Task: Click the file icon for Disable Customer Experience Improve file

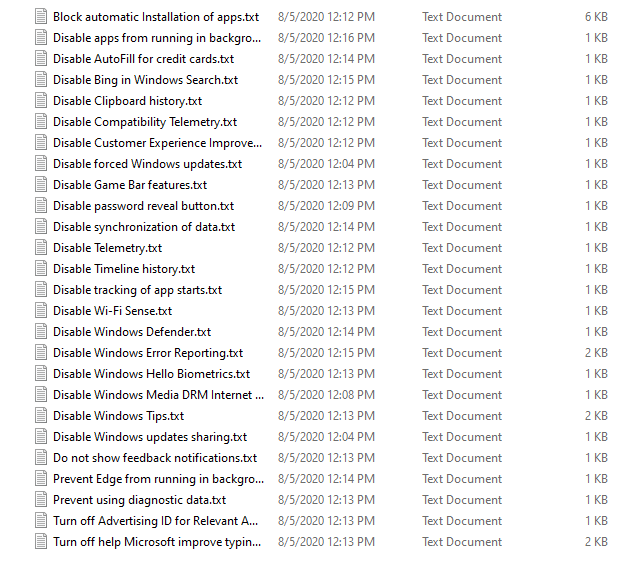Action: (x=41, y=143)
